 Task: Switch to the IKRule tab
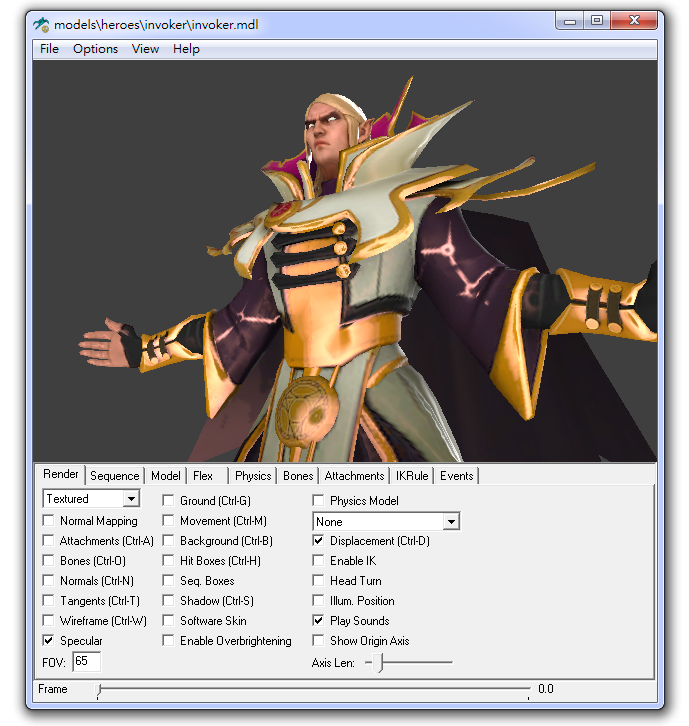[412, 476]
